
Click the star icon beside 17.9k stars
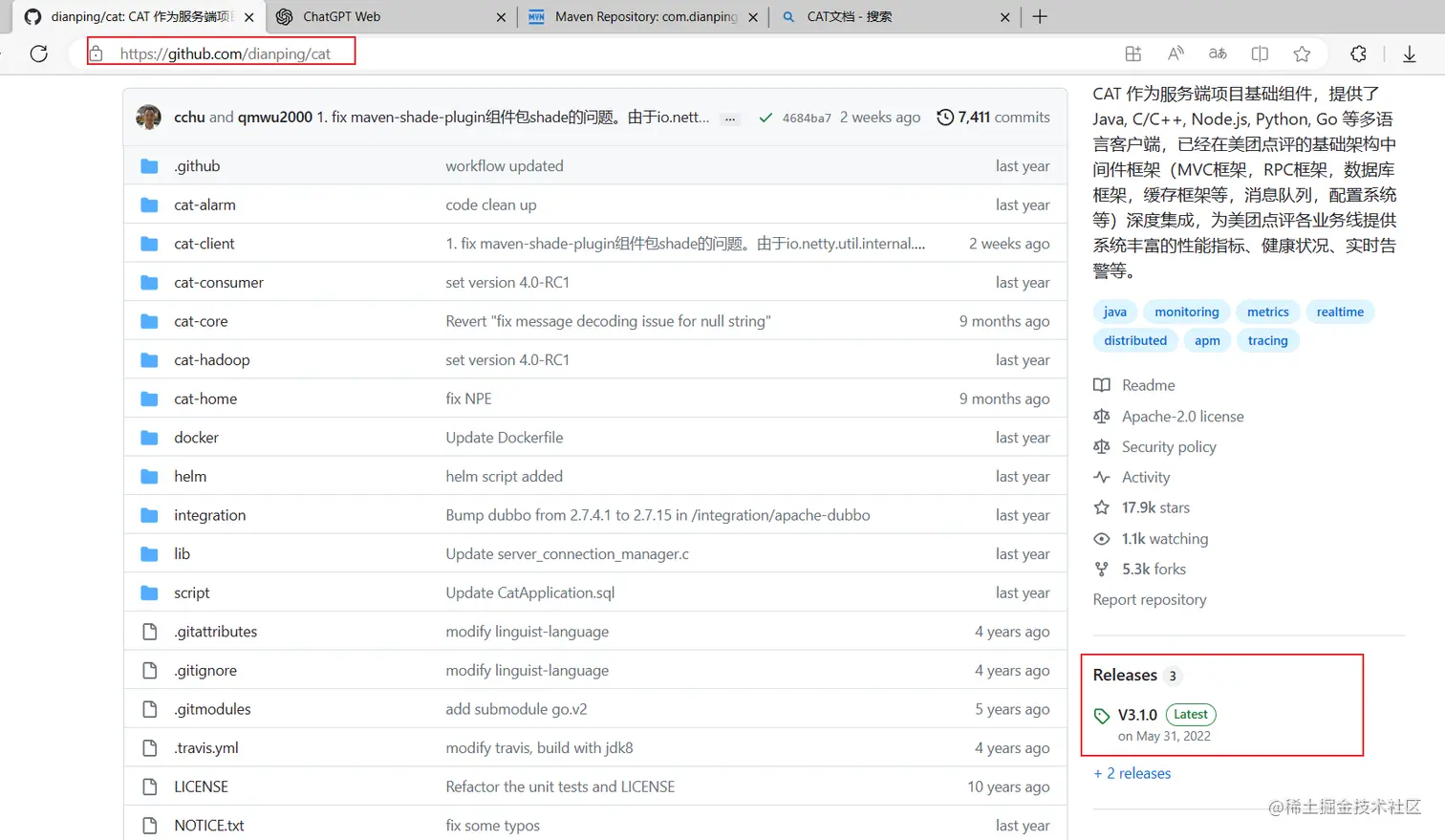pyautogui.click(x=1102, y=507)
